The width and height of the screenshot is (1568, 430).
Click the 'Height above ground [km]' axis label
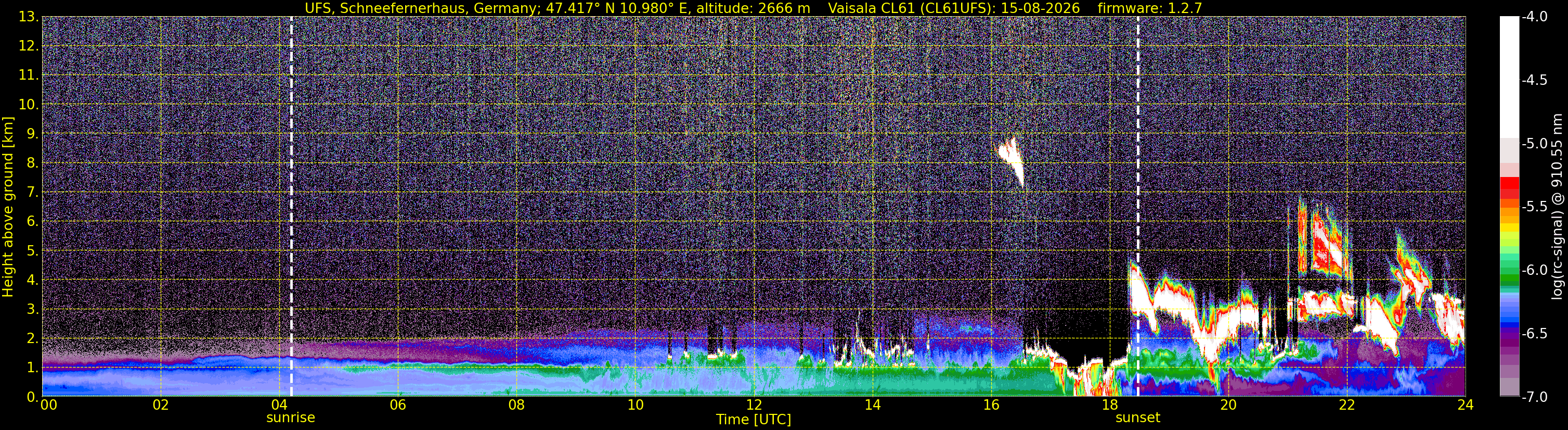(x=8, y=207)
